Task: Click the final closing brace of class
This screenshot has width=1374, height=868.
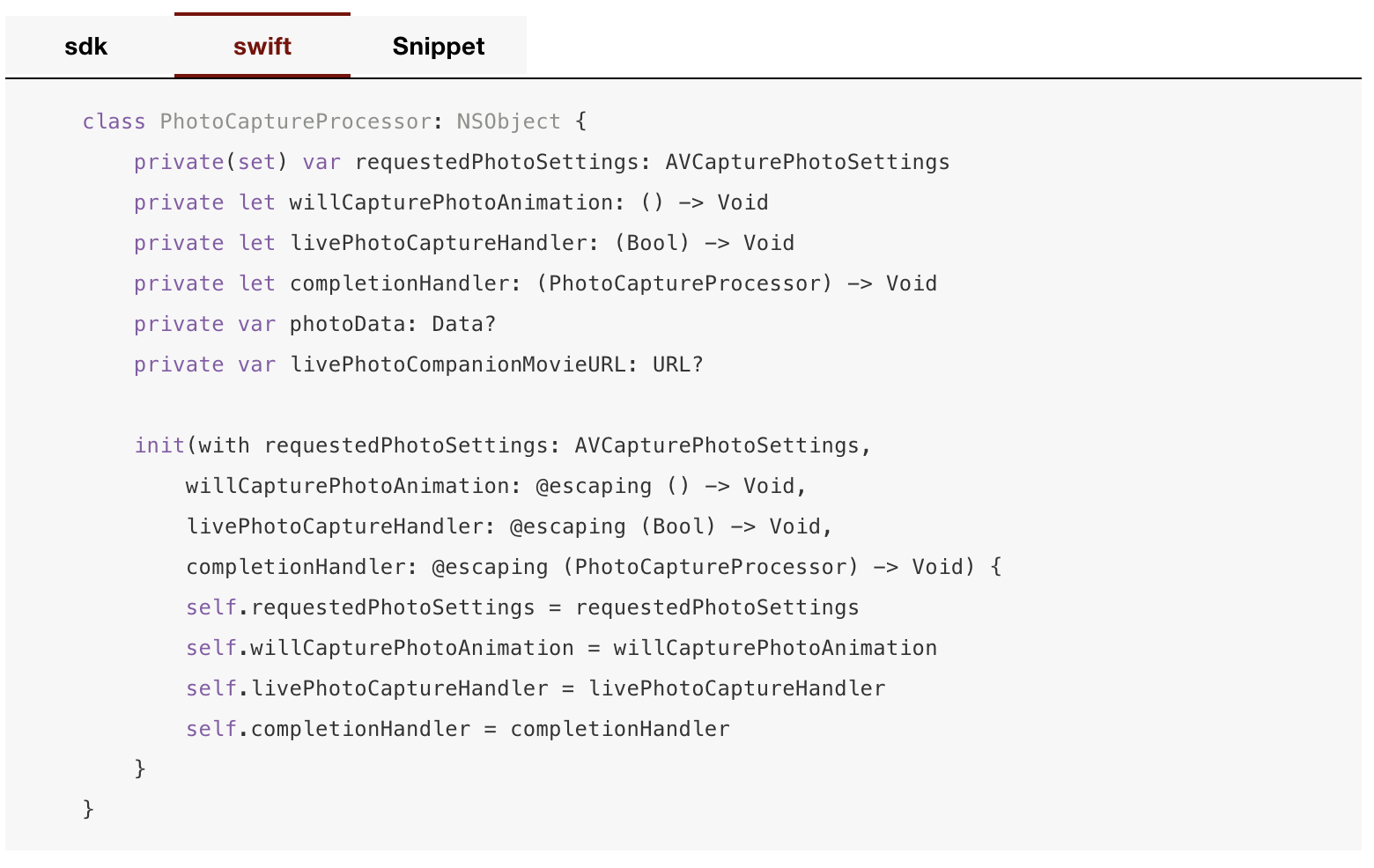Action: [88, 808]
